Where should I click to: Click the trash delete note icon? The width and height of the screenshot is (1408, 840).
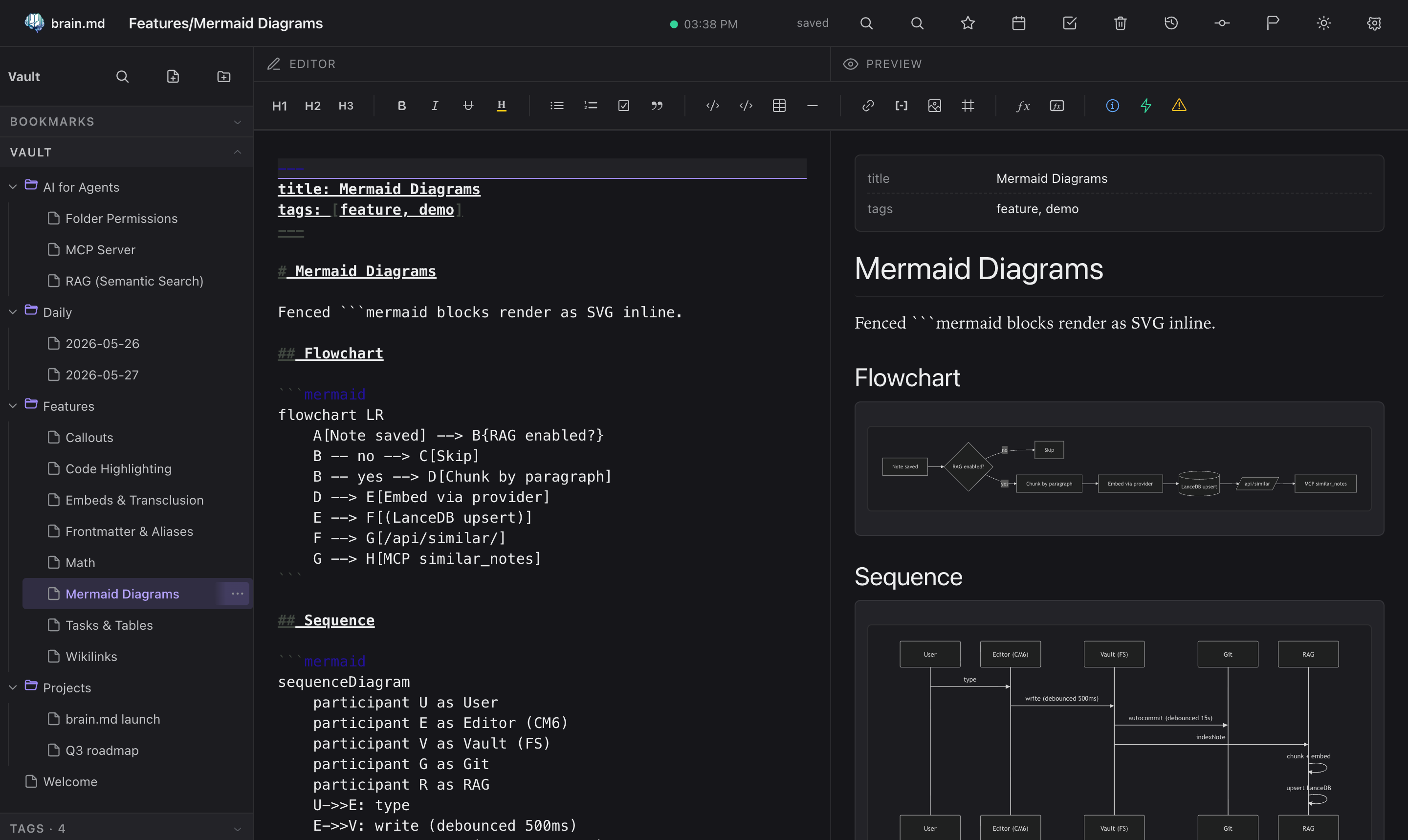tap(1120, 23)
